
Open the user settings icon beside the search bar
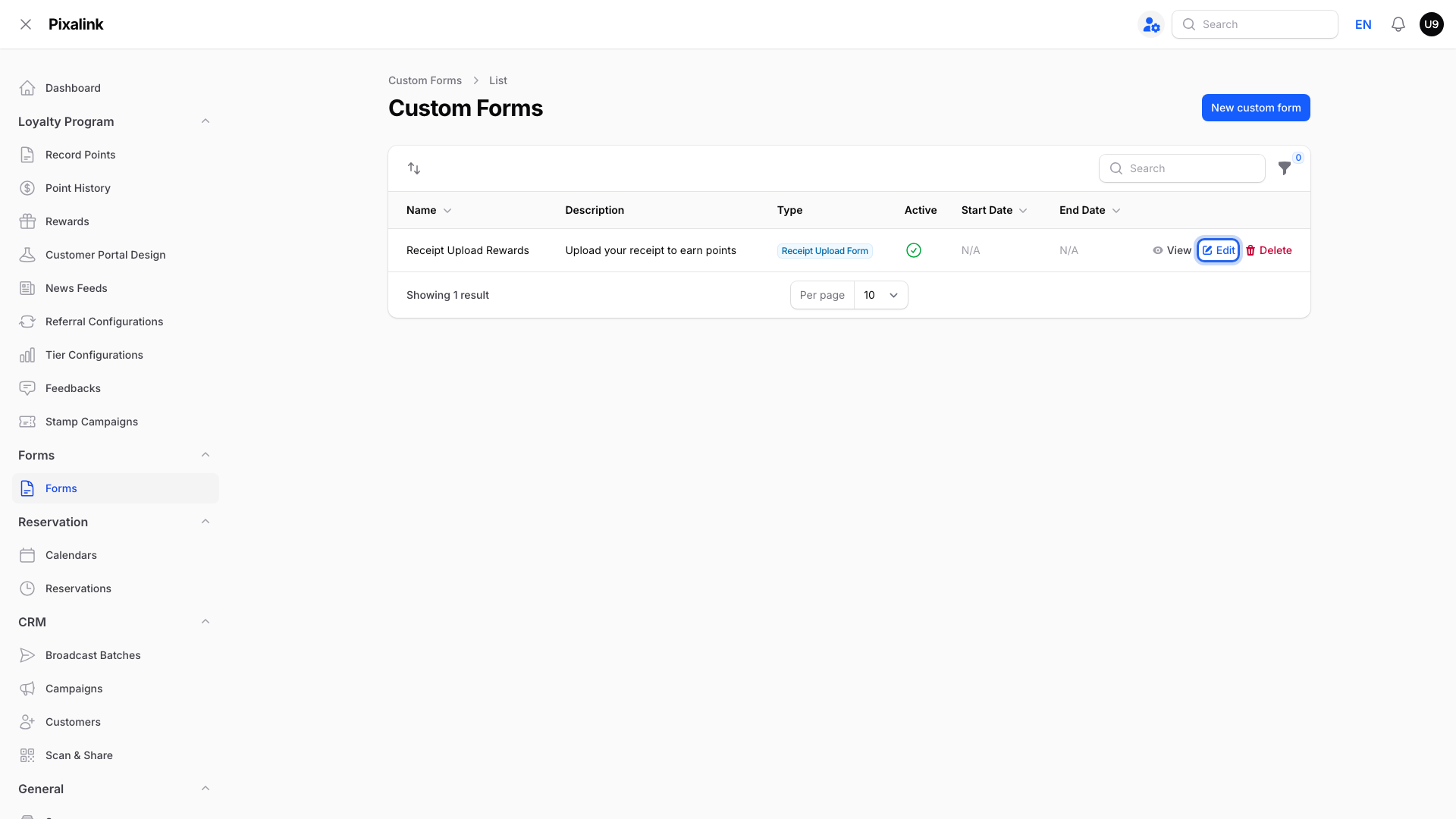tap(1151, 24)
